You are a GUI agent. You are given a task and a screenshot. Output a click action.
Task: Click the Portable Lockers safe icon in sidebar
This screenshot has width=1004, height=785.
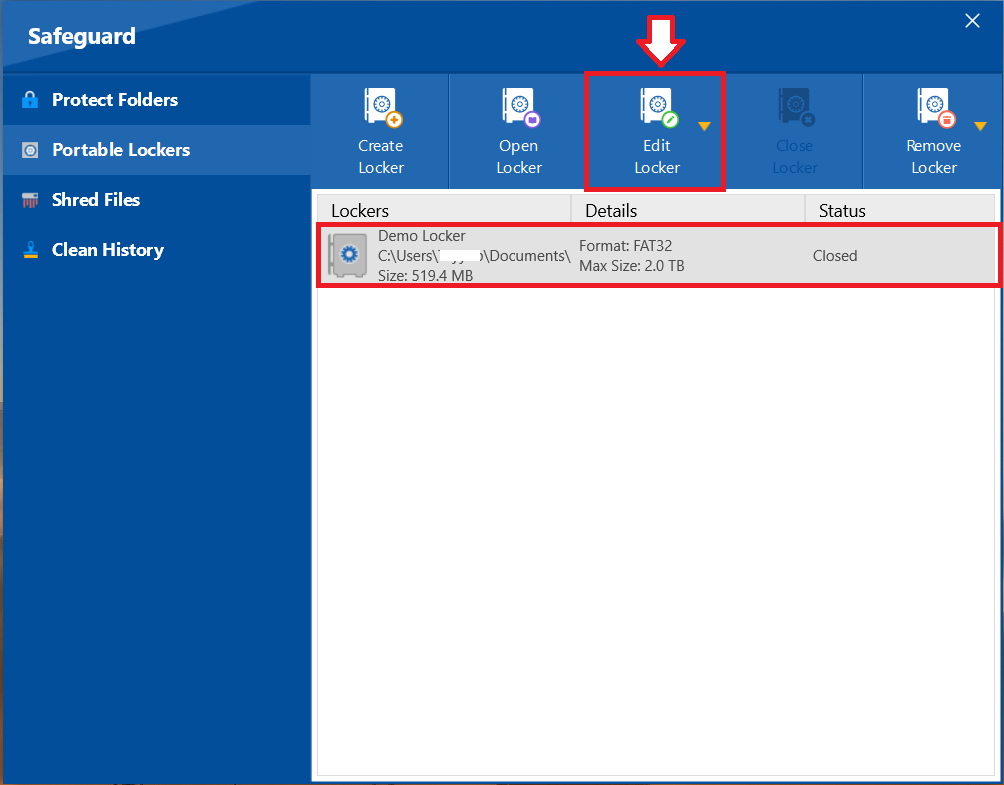[x=29, y=150]
